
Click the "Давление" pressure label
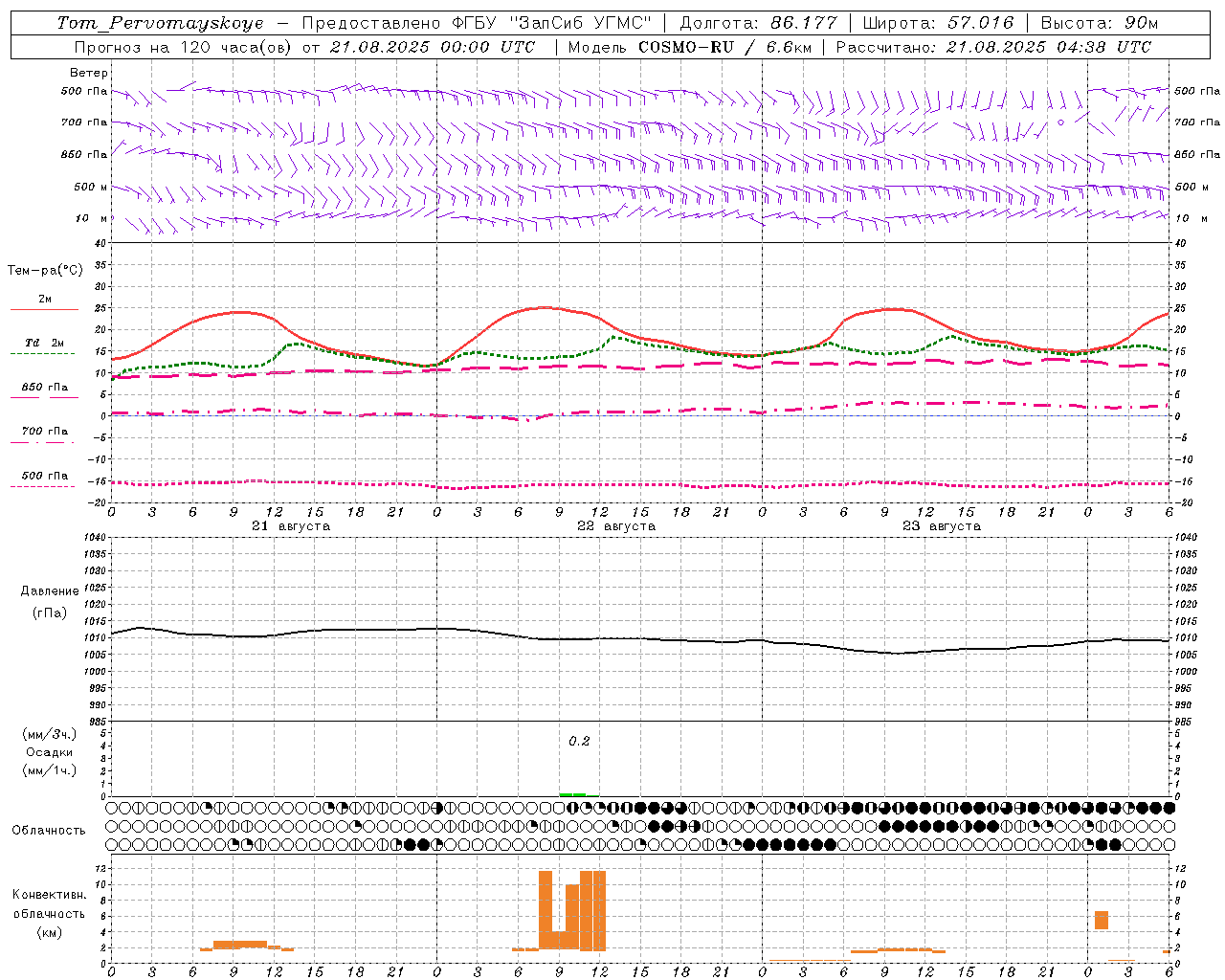tap(50, 591)
